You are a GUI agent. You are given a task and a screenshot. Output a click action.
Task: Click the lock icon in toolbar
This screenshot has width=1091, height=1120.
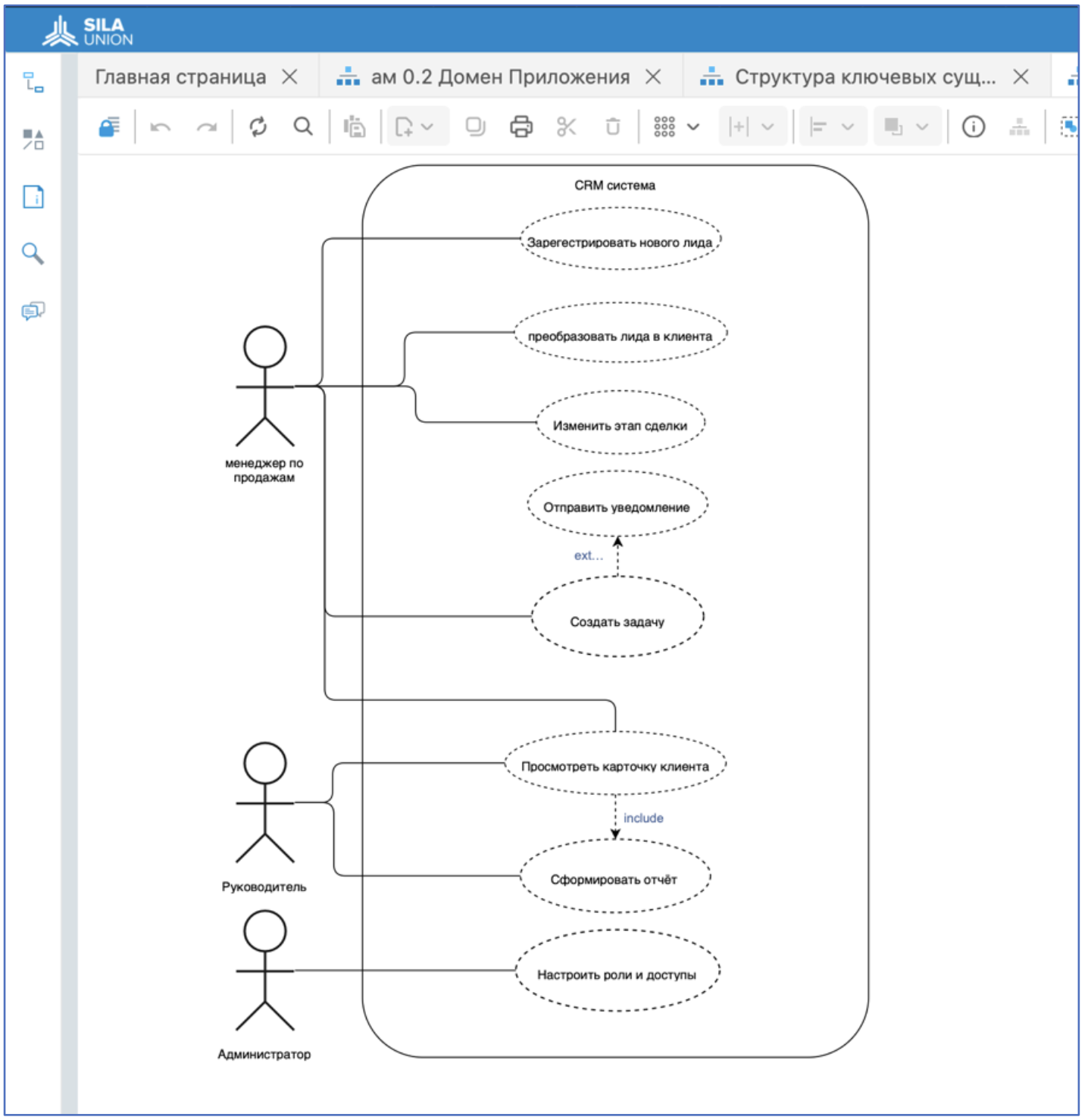click(110, 127)
